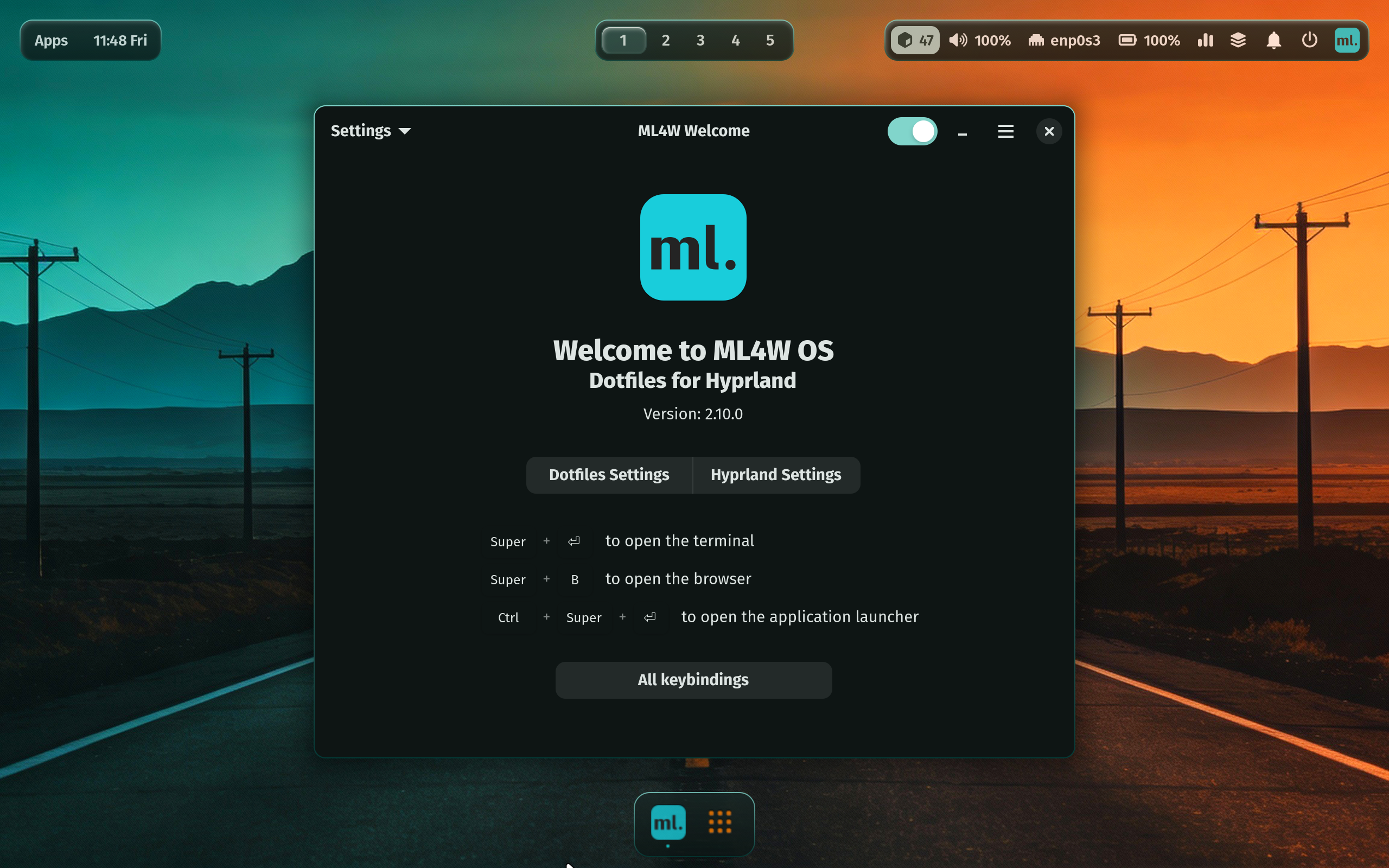Expand the Settings dropdown
The height and width of the screenshot is (868, 1389).
pos(371,131)
